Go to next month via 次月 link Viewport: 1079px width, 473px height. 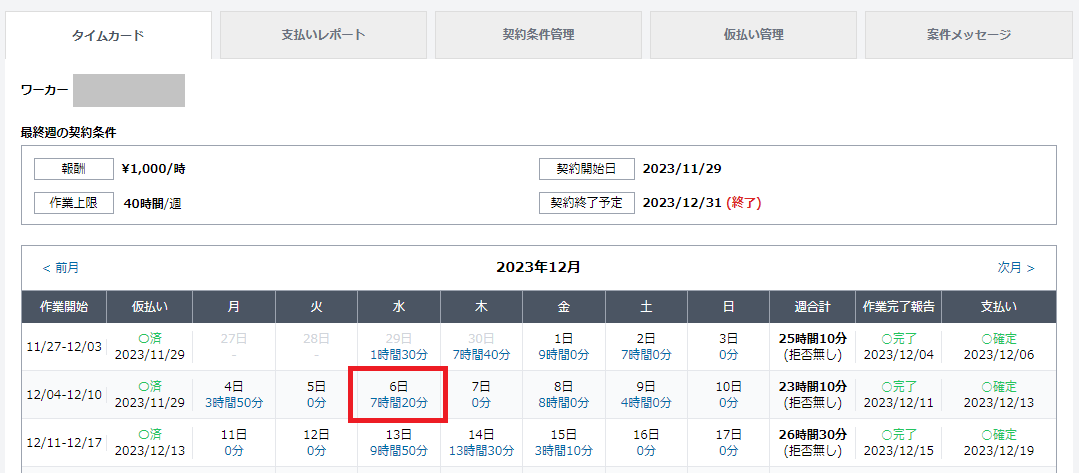pyautogui.click(x=1016, y=268)
